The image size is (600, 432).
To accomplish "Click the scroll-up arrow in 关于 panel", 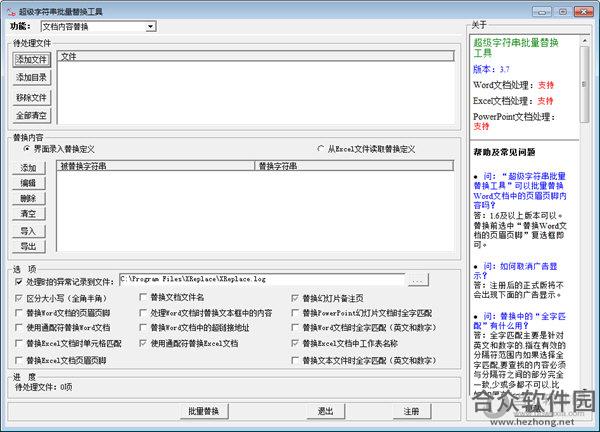I will pos(584,40).
